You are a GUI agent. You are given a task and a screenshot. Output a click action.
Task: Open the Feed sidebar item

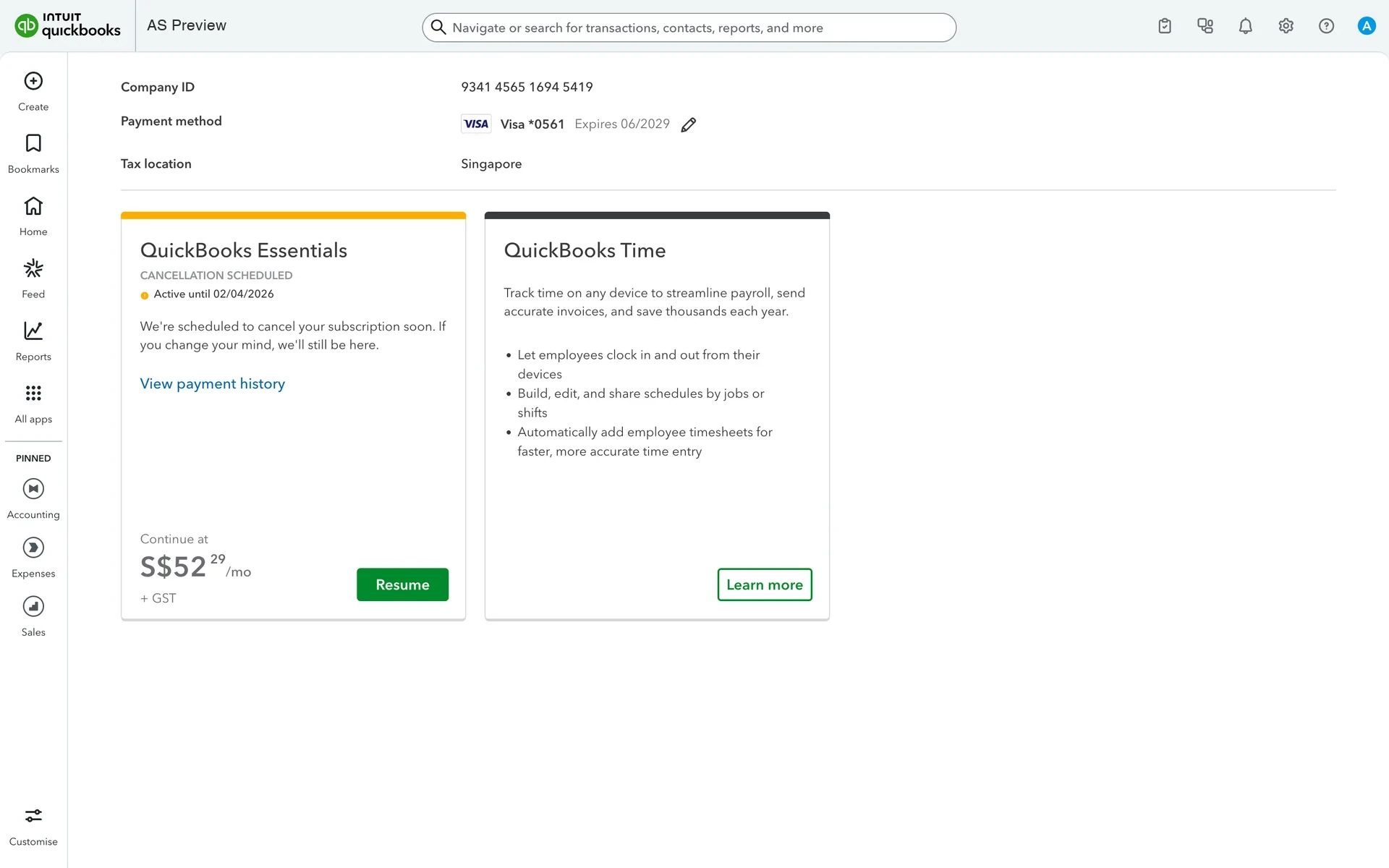[33, 278]
